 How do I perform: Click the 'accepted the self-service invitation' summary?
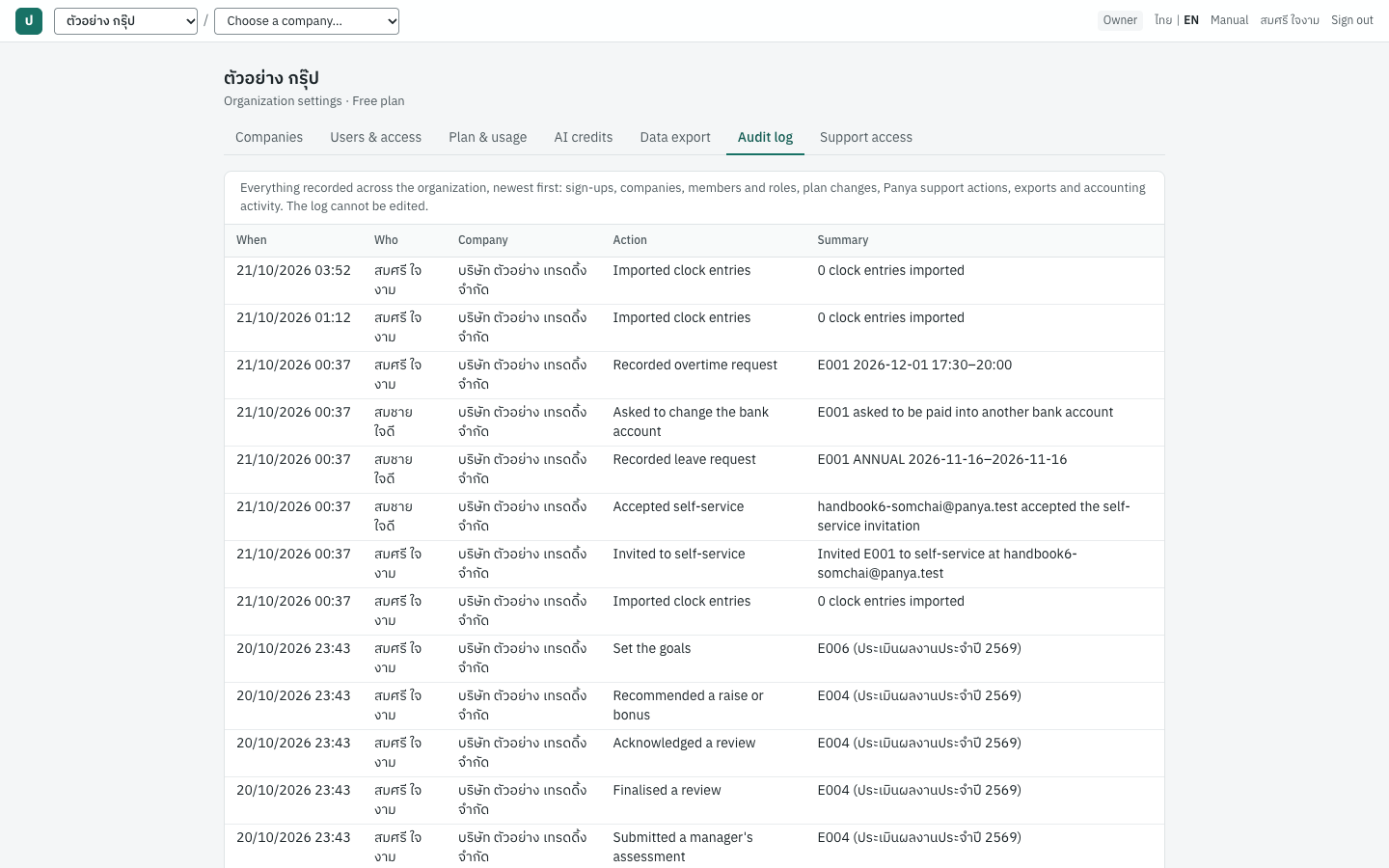973,517
